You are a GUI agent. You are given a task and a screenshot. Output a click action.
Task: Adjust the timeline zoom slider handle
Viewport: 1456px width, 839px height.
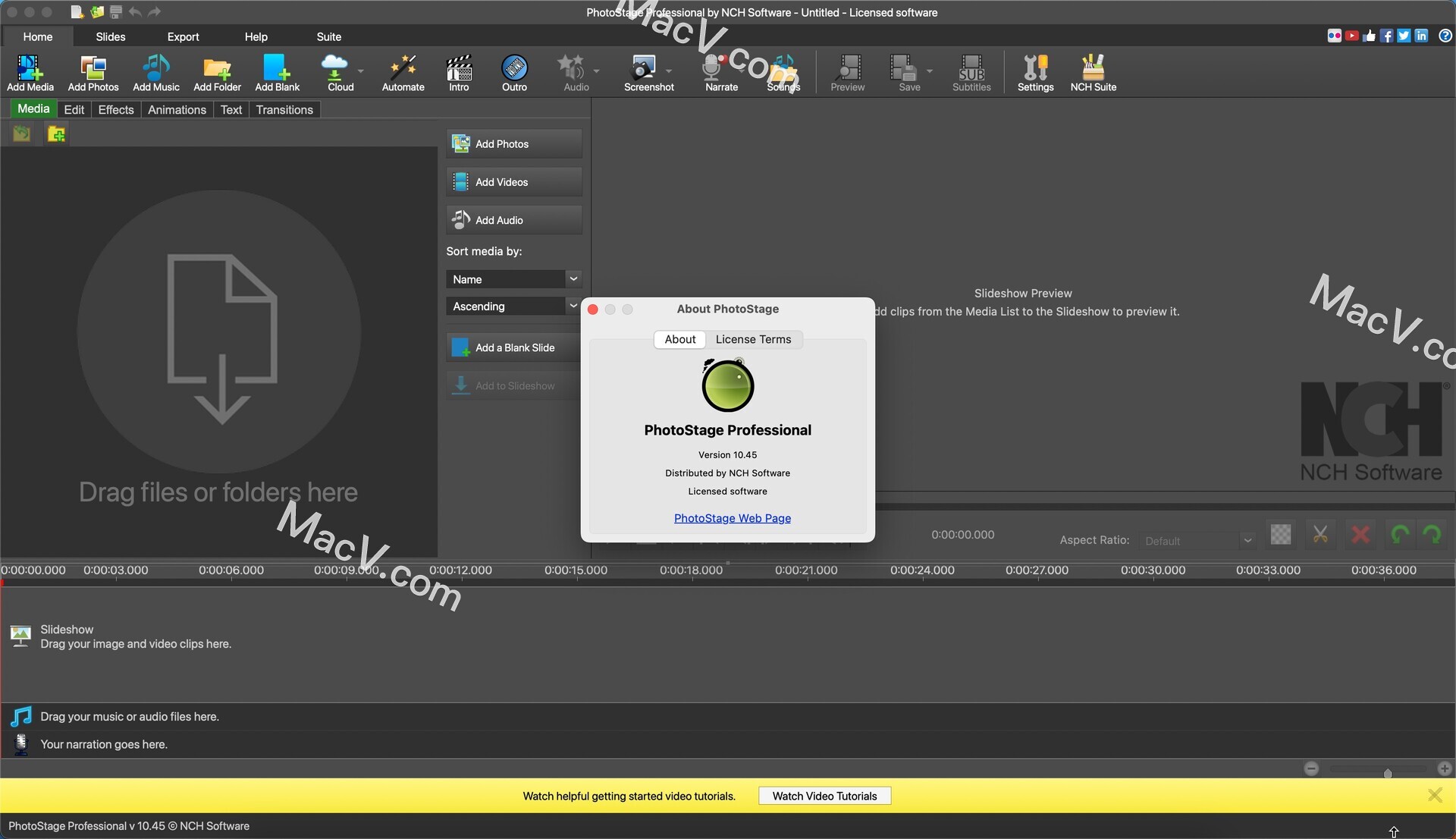[1387, 772]
